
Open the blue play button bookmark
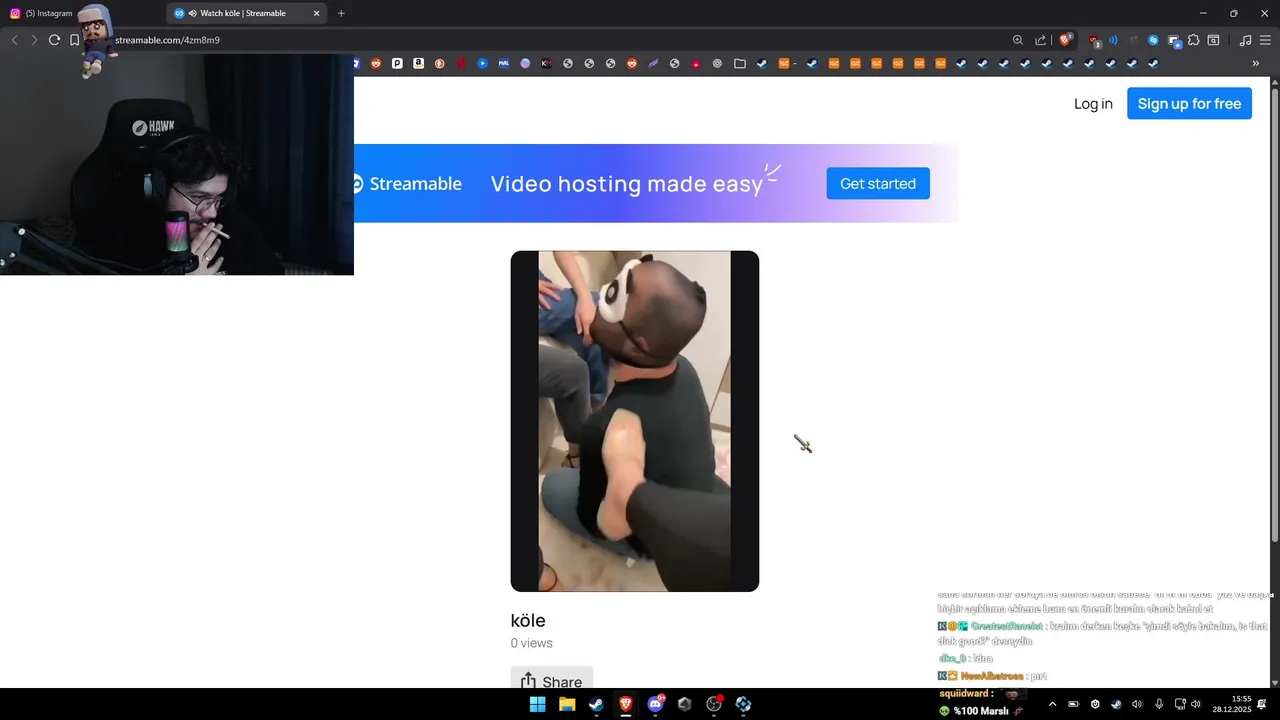[x=482, y=63]
